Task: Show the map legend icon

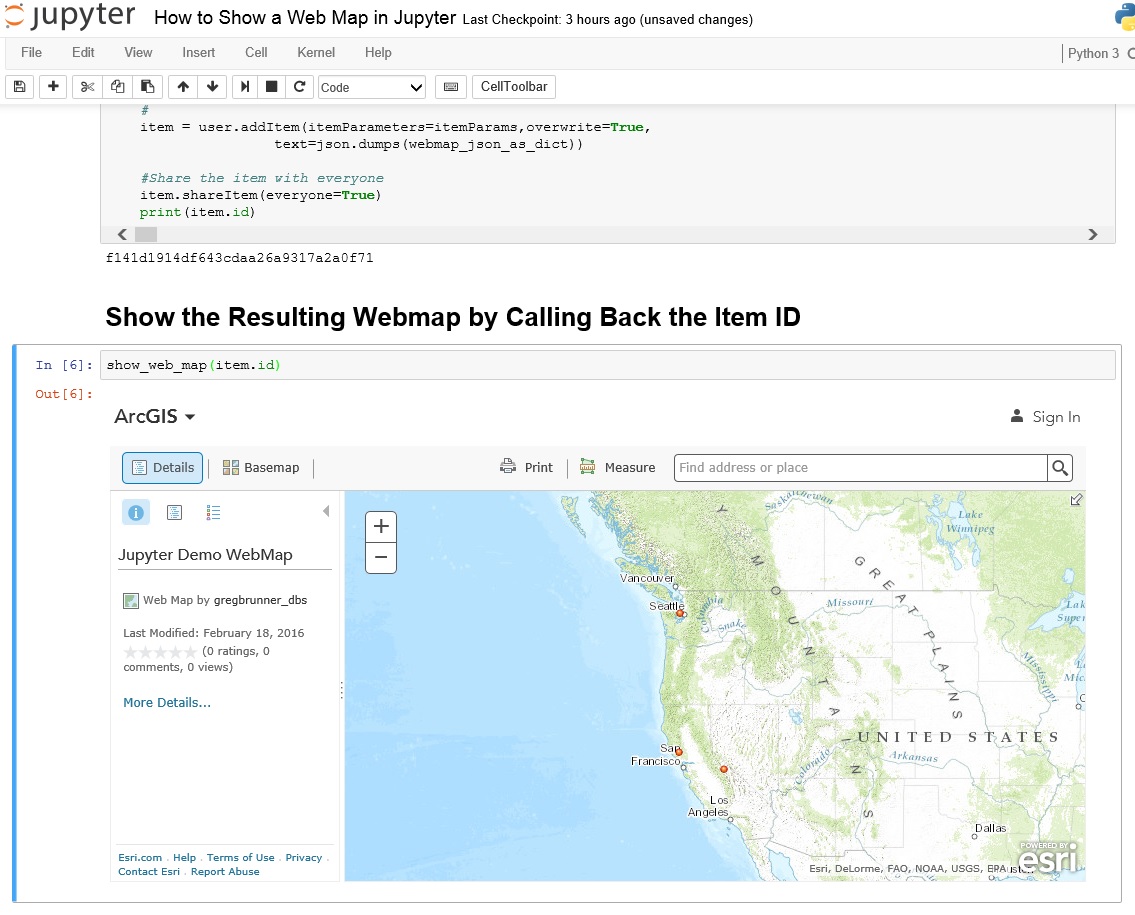Action: point(213,513)
